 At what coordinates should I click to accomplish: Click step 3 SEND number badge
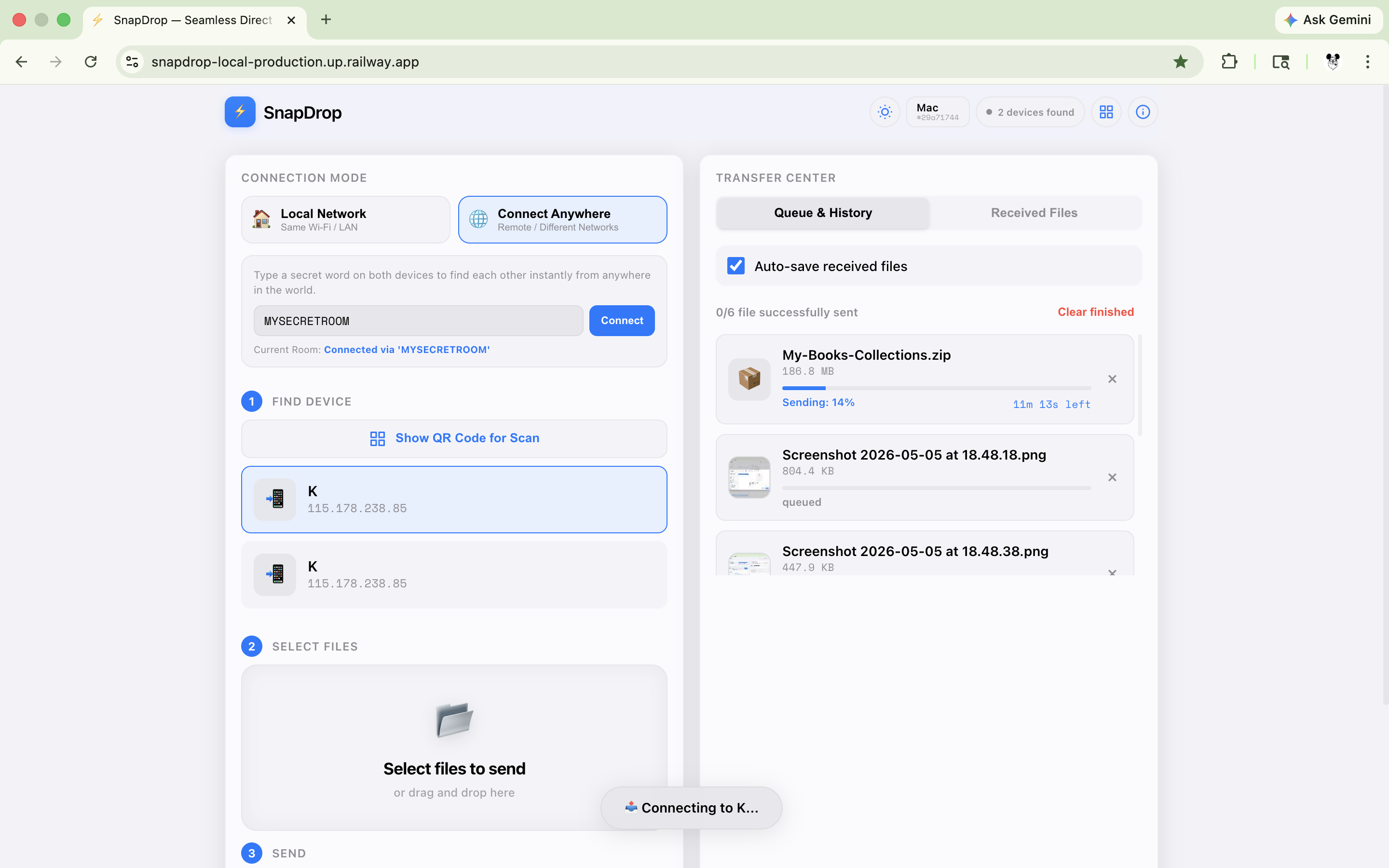(251, 853)
